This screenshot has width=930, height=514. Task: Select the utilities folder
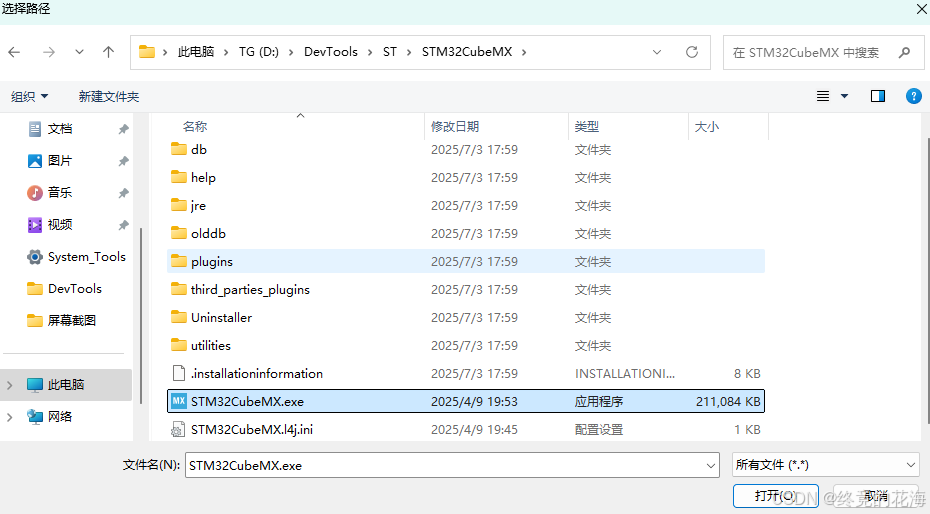click(x=466, y=345)
